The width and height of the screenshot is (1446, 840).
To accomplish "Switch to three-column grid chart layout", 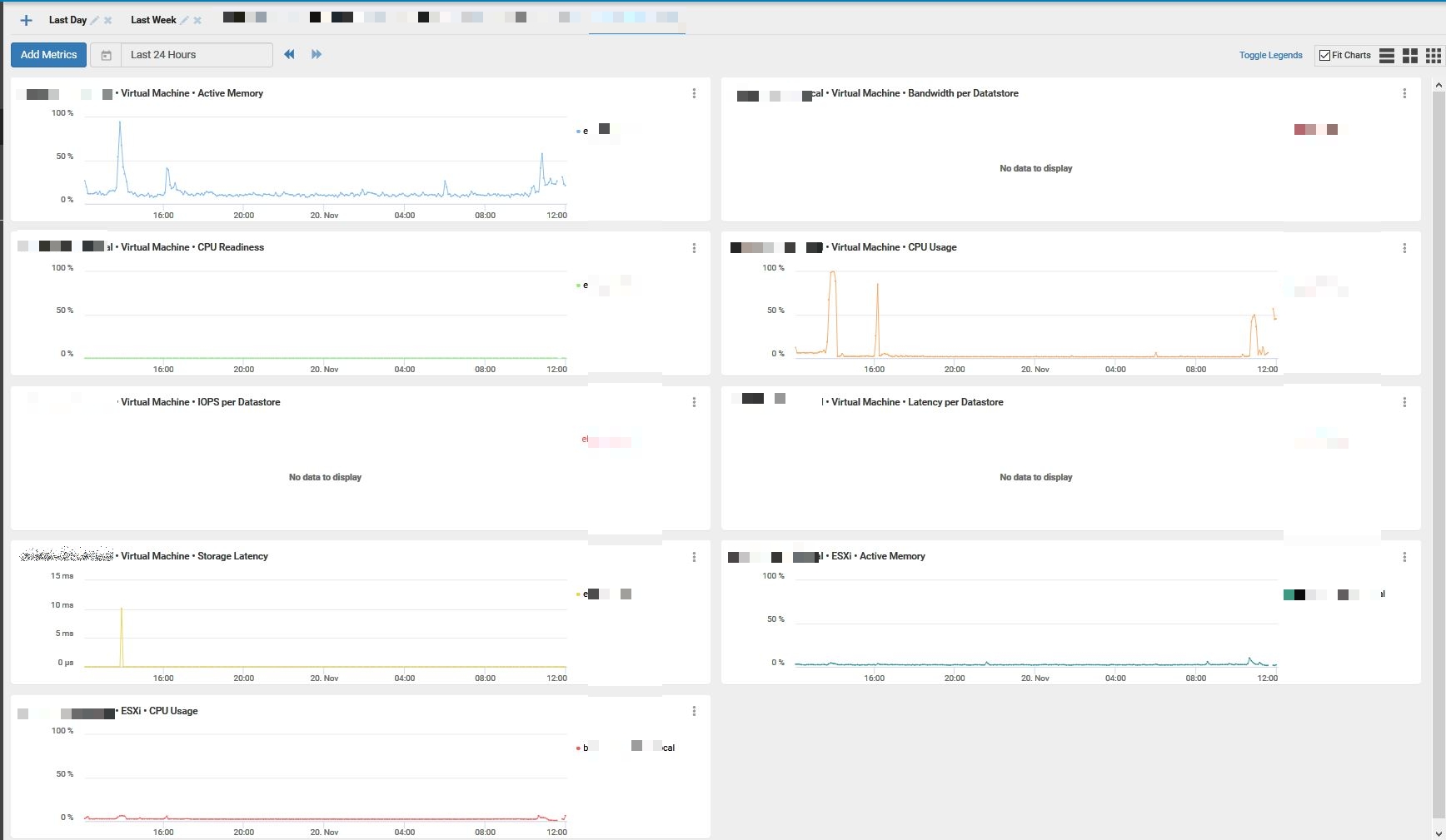I will pyautogui.click(x=1433, y=56).
